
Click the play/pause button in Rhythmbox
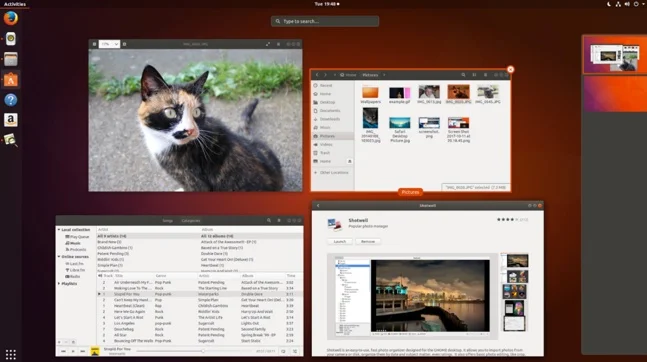coord(73,351)
